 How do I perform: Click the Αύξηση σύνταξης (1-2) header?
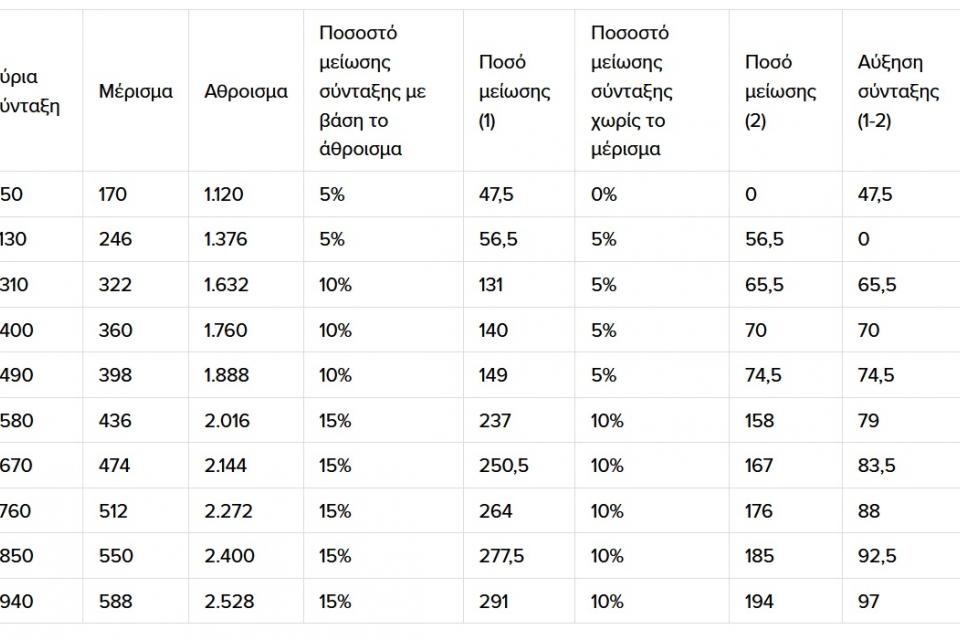coord(898,92)
